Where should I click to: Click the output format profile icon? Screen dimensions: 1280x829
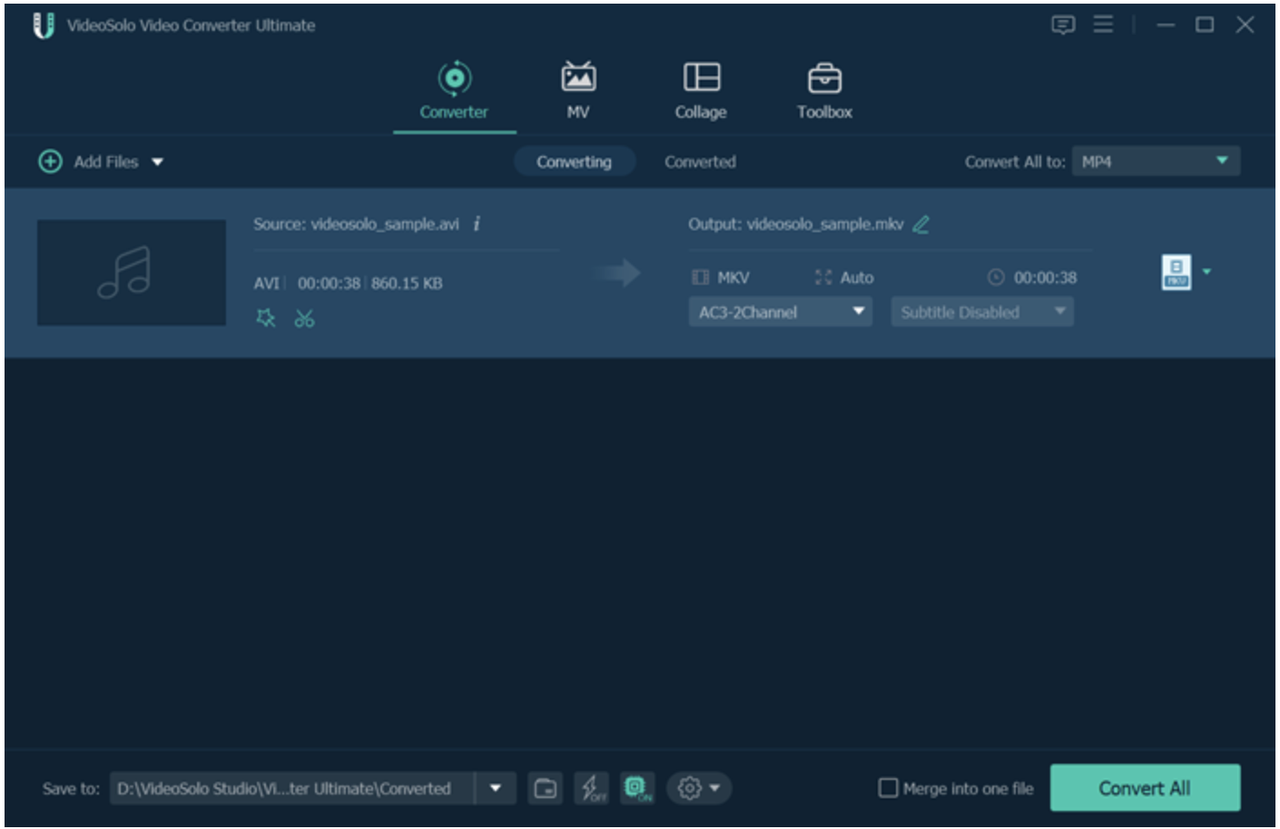[1176, 272]
